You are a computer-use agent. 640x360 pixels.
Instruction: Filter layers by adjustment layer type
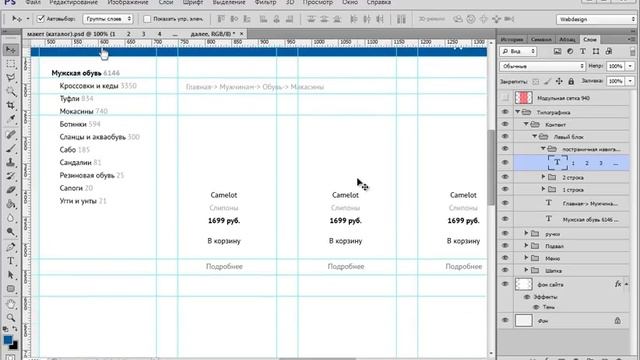[570, 51]
